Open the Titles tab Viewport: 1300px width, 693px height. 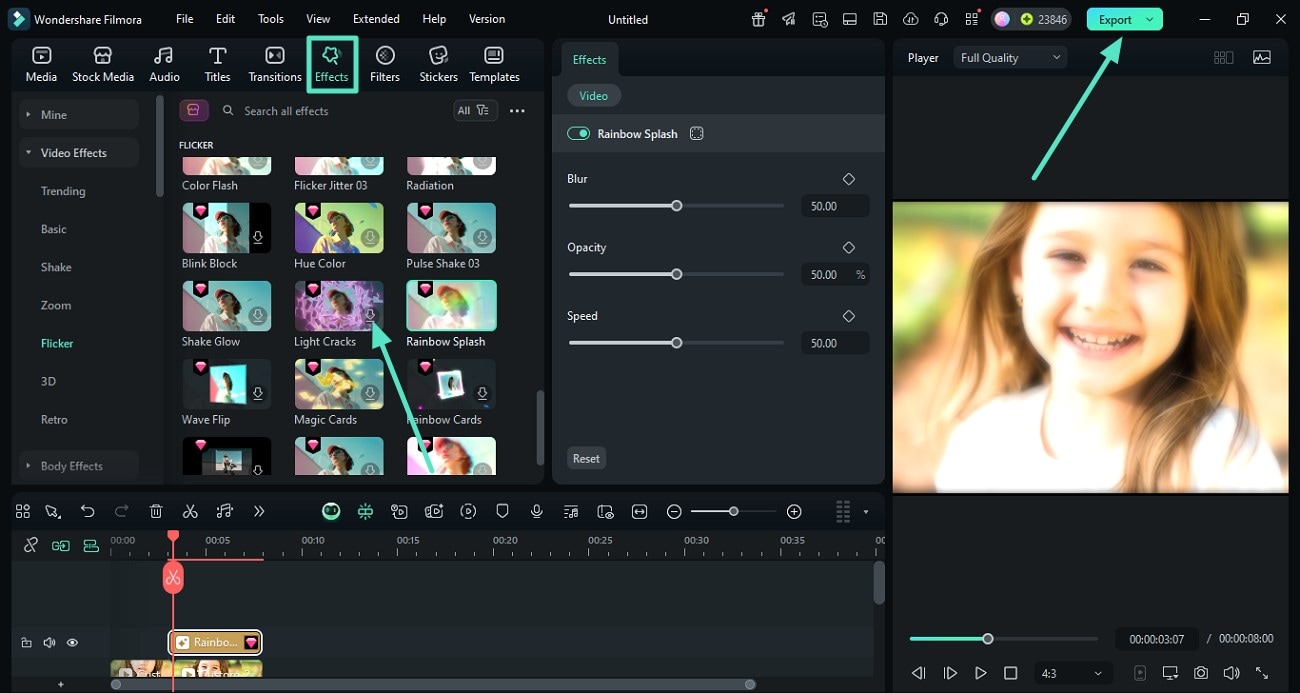pyautogui.click(x=217, y=64)
